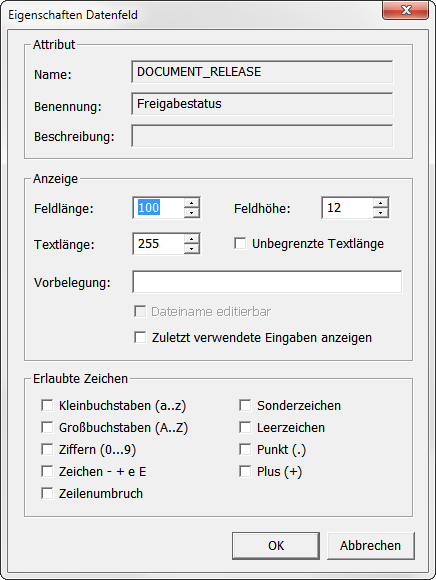This screenshot has height=580, width=436.
Task: Increase Feldlänge with the up arrow
Action: [192, 203]
